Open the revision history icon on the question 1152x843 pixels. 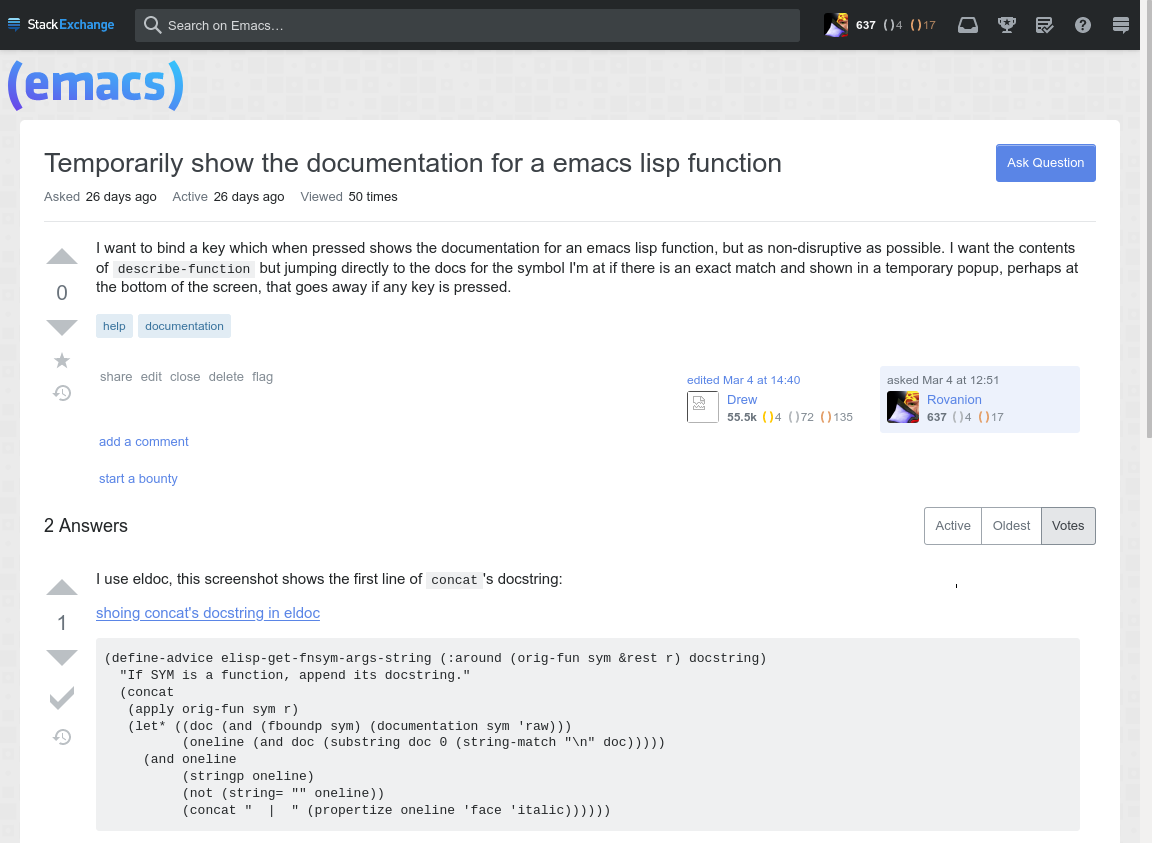coord(61,393)
